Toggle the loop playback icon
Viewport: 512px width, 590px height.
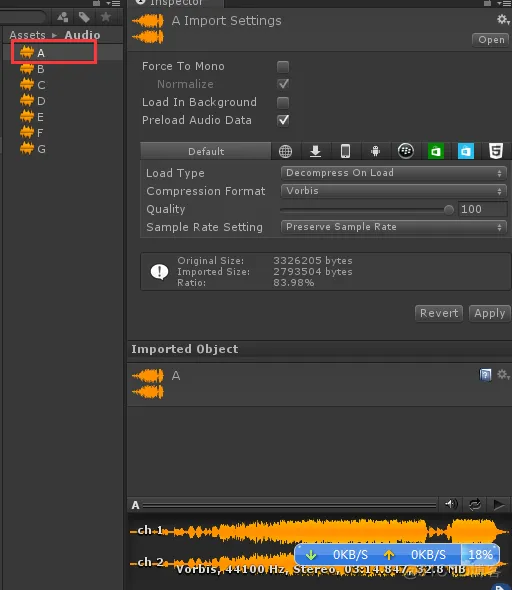coord(475,504)
